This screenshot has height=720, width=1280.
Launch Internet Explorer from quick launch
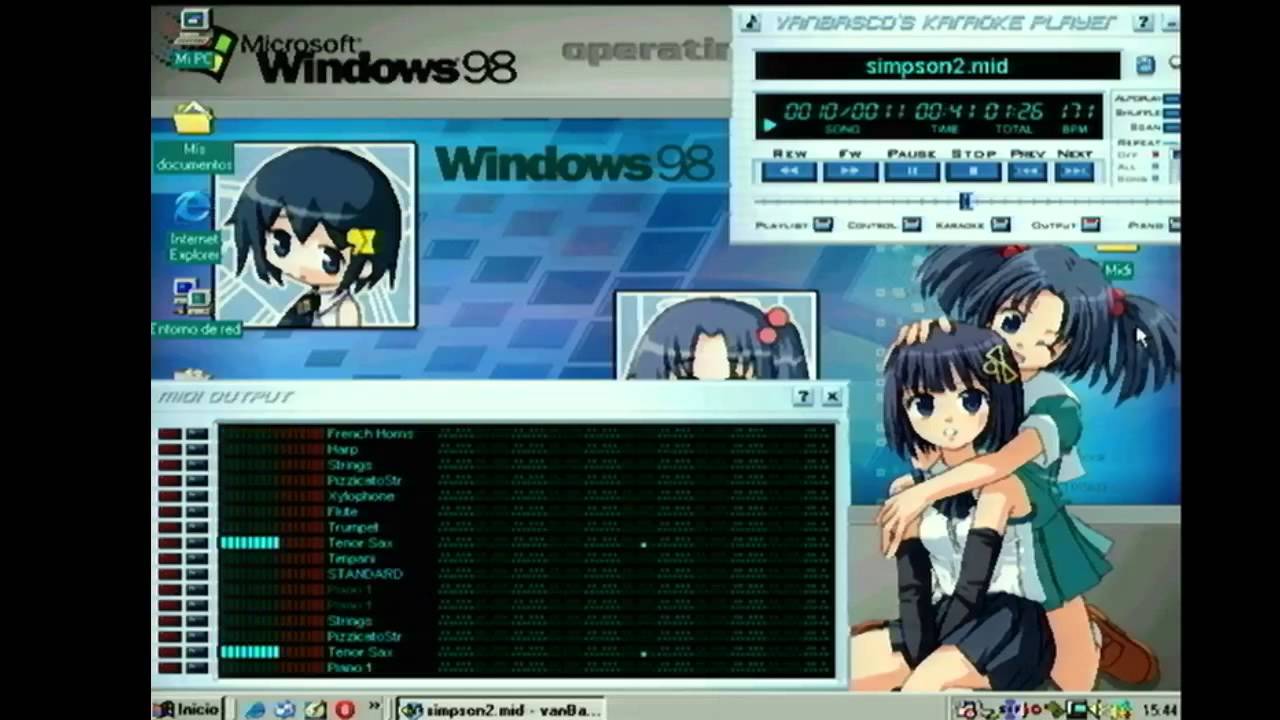point(256,709)
